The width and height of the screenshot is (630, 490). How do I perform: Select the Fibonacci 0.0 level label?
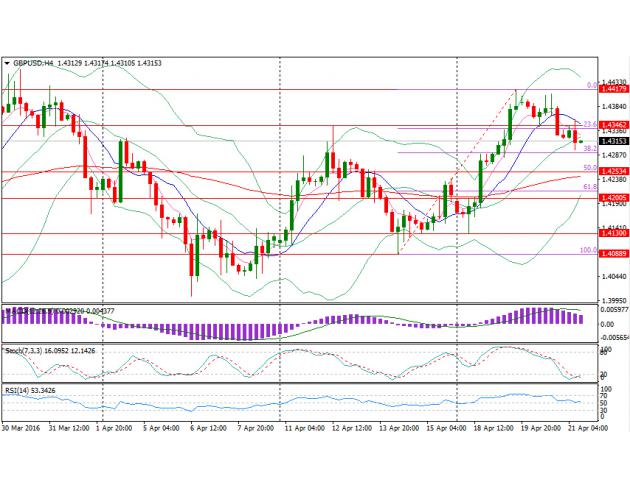pos(592,85)
